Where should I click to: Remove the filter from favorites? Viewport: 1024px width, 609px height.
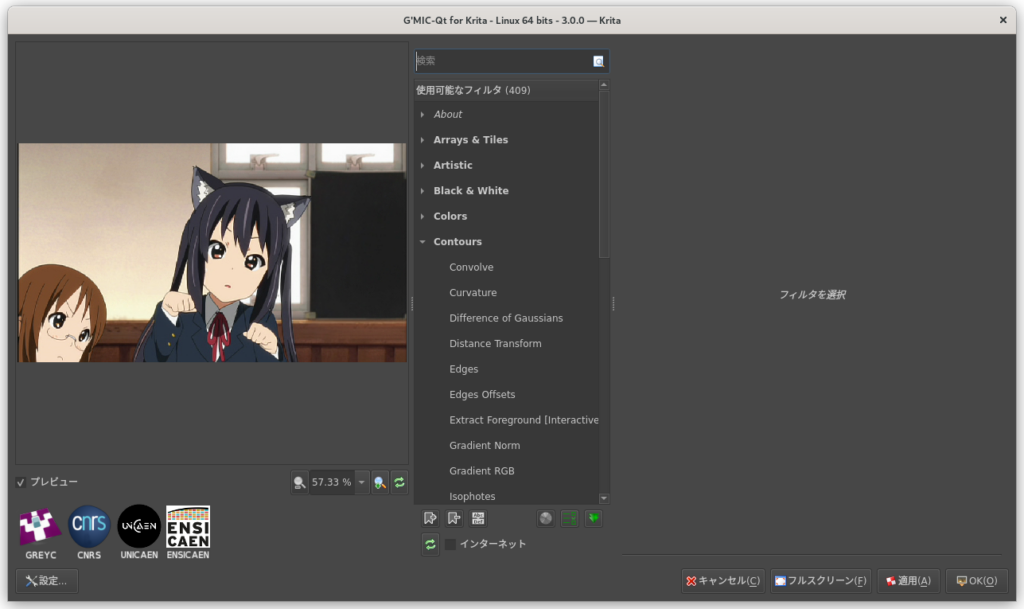click(x=454, y=518)
